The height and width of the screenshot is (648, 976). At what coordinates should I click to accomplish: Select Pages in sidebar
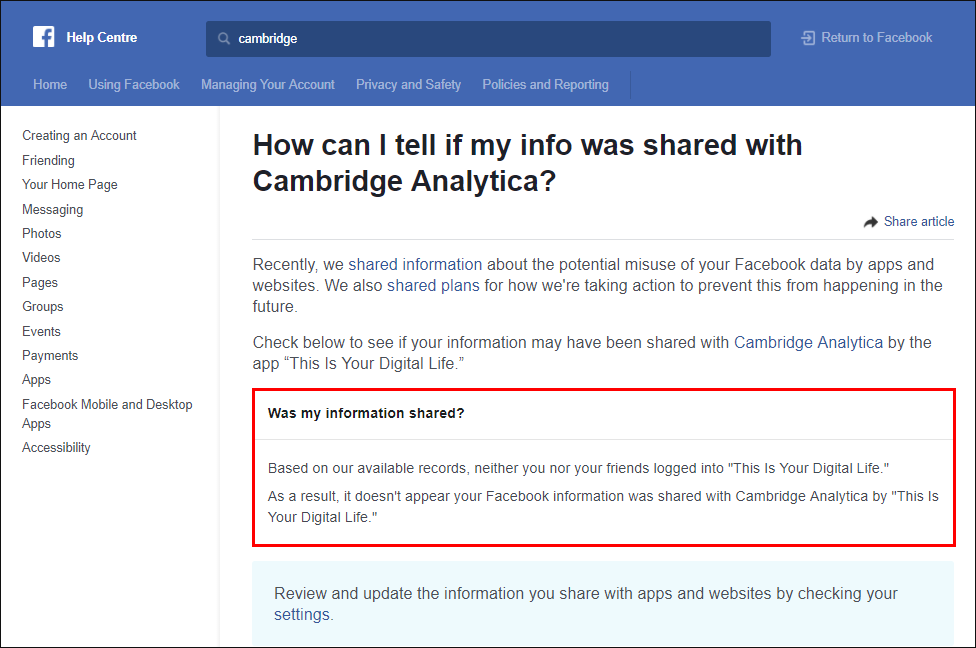click(x=40, y=283)
